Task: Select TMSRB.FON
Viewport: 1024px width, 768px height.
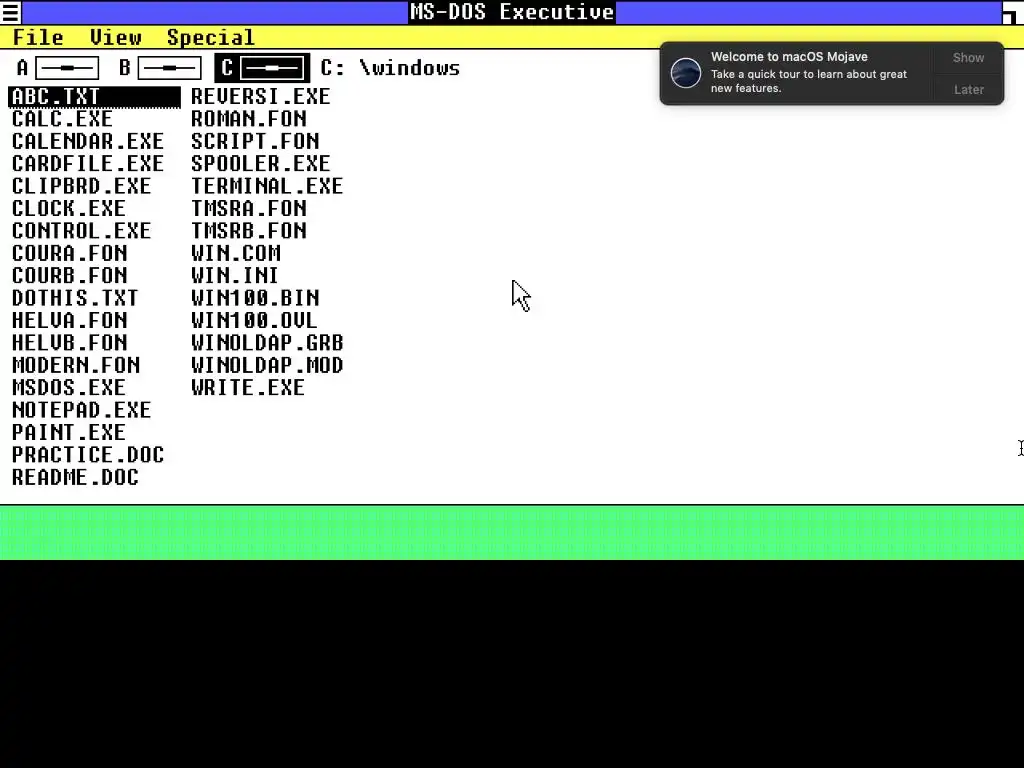Action: click(248, 231)
